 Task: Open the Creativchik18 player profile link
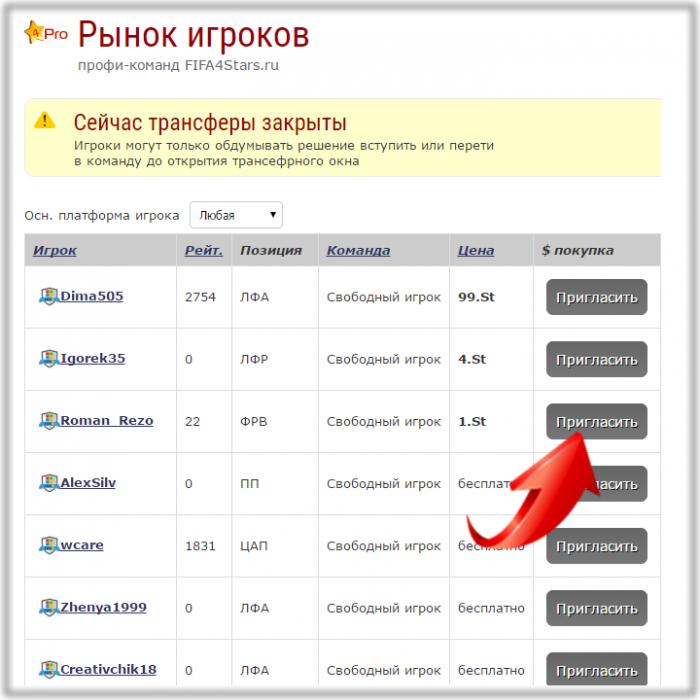[108, 669]
